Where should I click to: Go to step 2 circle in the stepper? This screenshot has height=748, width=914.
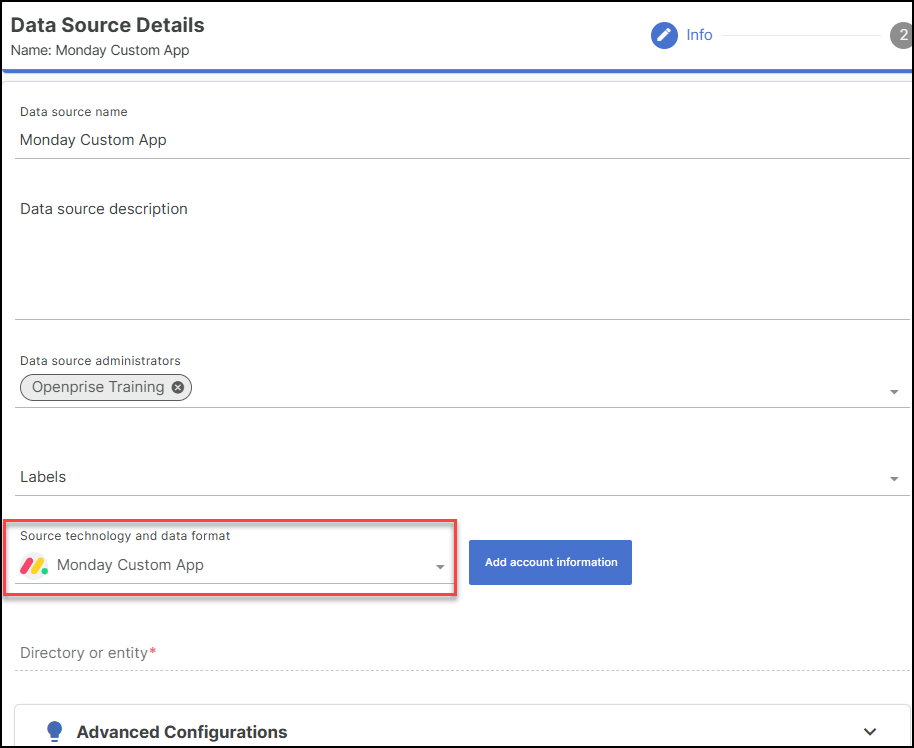901,36
